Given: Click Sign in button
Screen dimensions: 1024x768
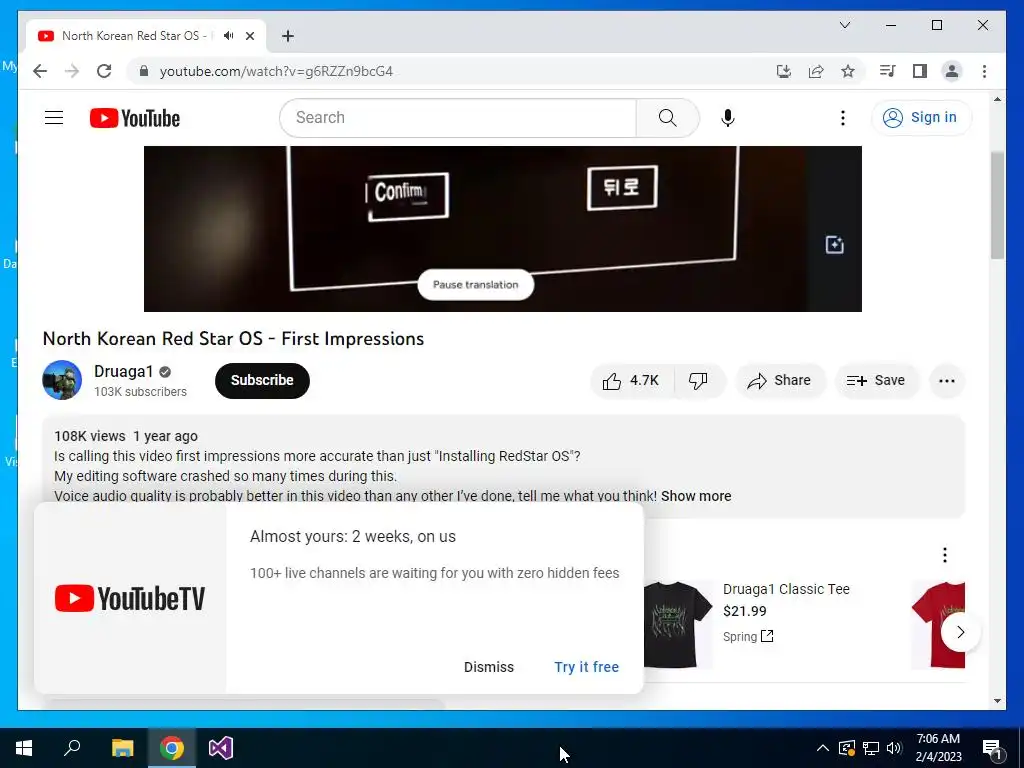Looking at the screenshot, I should [x=921, y=118].
